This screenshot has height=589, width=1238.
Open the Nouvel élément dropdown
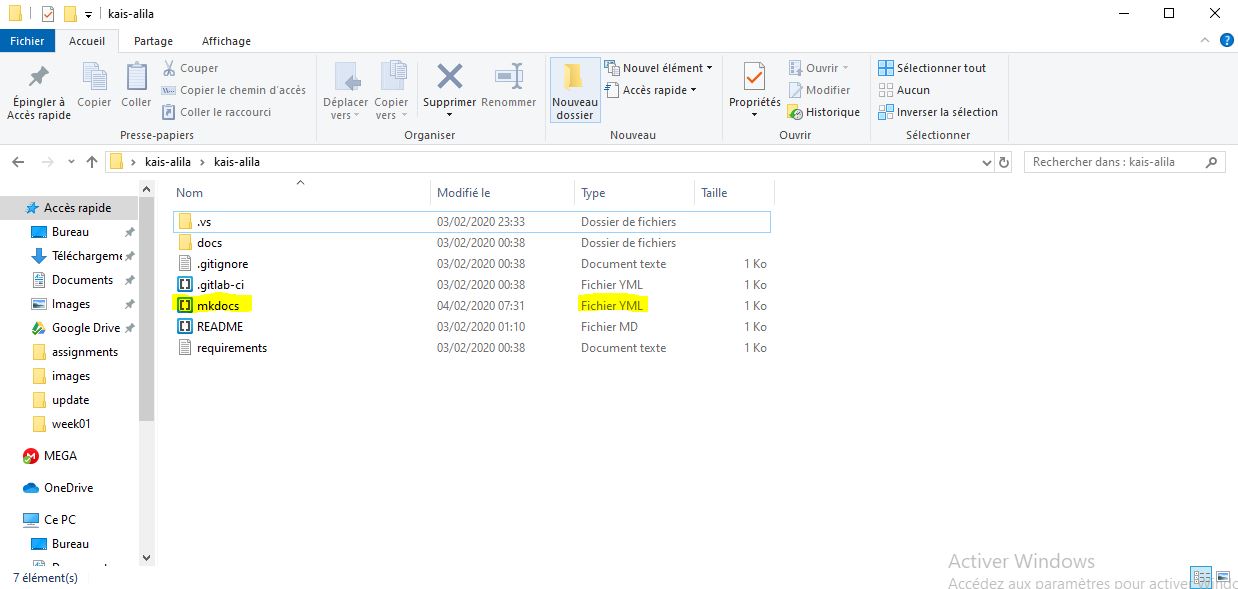(659, 68)
